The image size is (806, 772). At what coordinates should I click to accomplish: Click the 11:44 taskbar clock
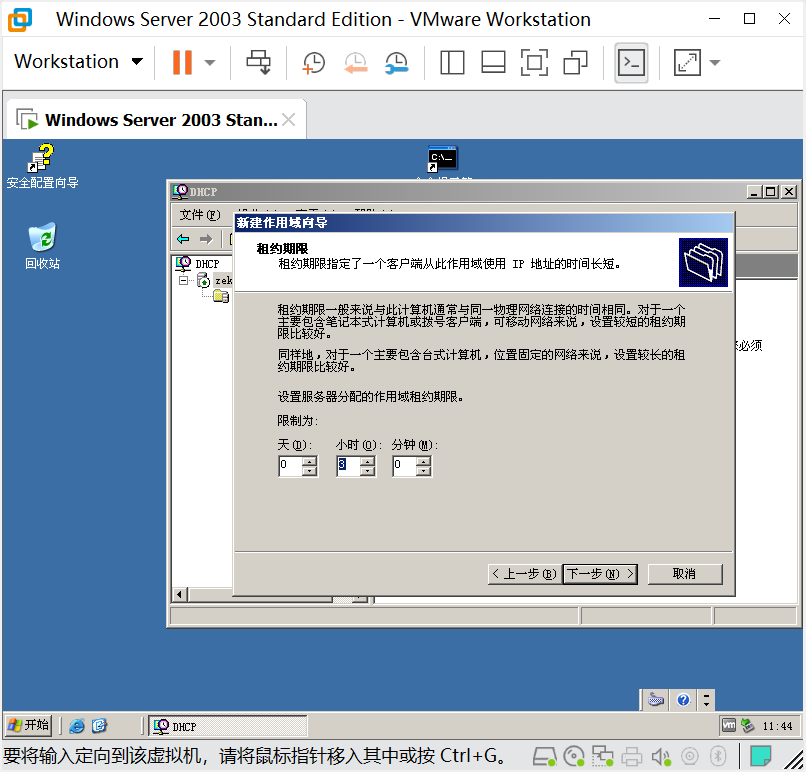click(778, 726)
